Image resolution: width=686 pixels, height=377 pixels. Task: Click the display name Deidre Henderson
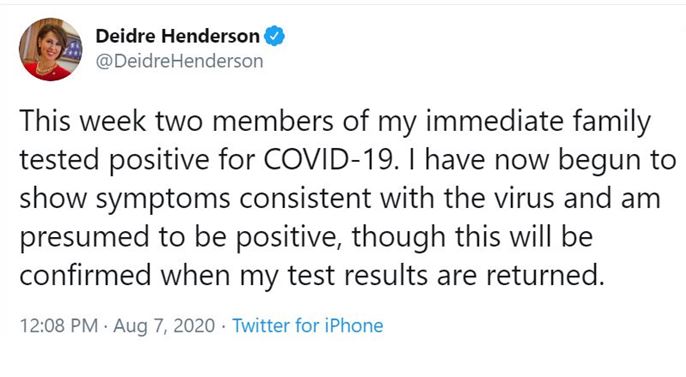(x=178, y=36)
